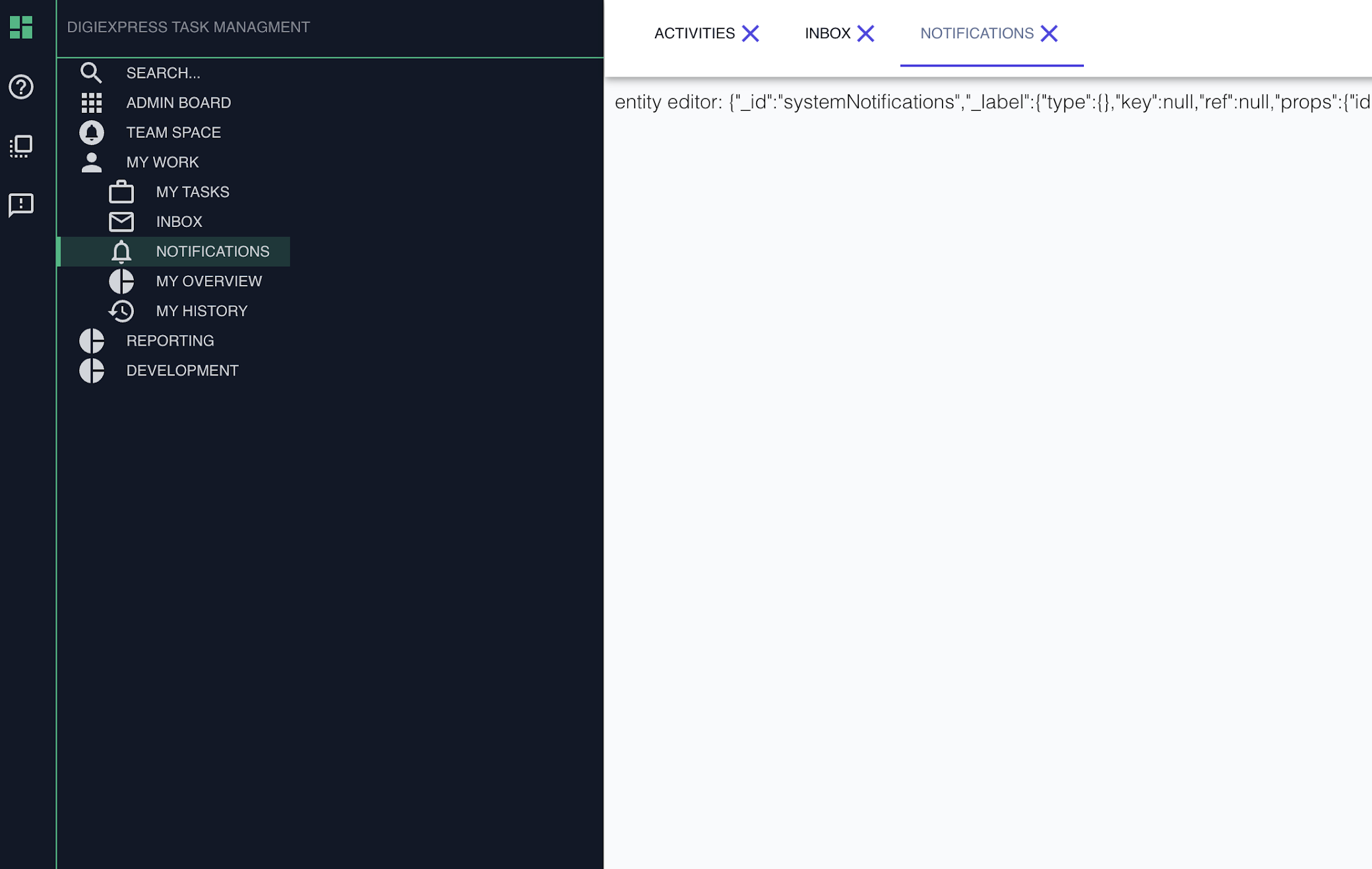Viewport: 1372px width, 869px height.
Task: Switch to the Inbox tab
Action: pos(826,34)
